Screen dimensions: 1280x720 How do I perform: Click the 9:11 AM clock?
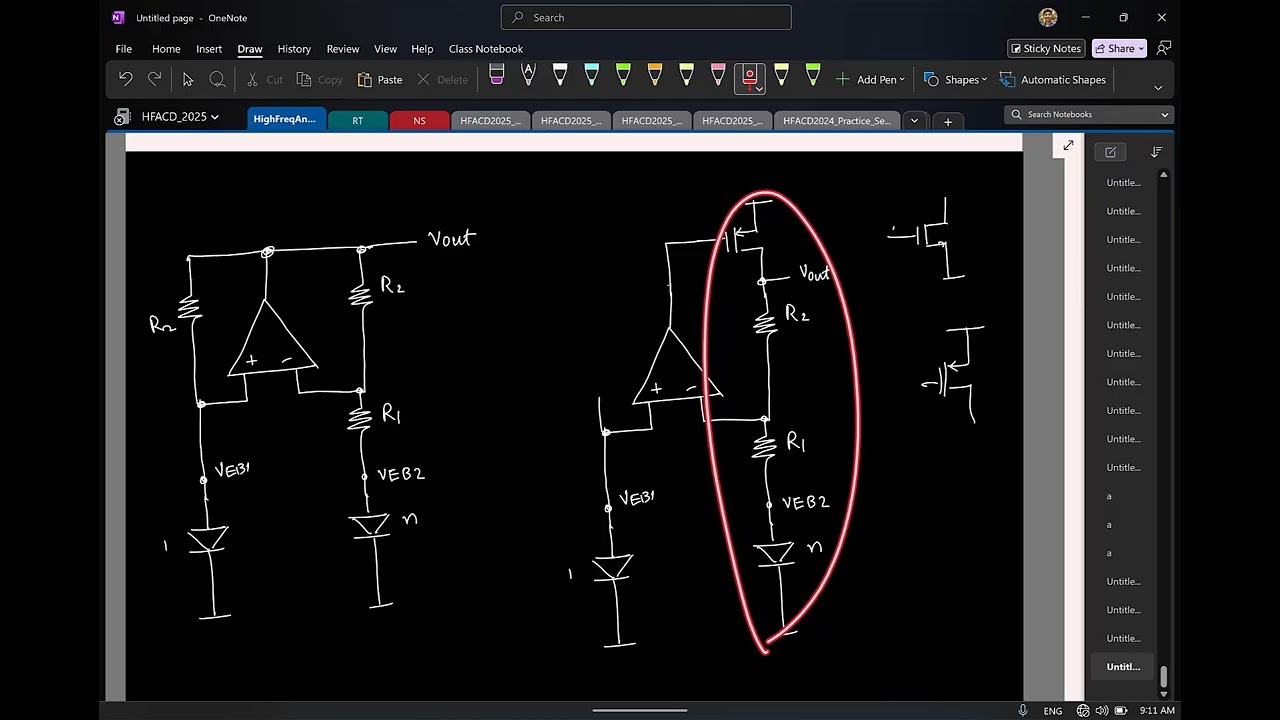coord(1157,711)
